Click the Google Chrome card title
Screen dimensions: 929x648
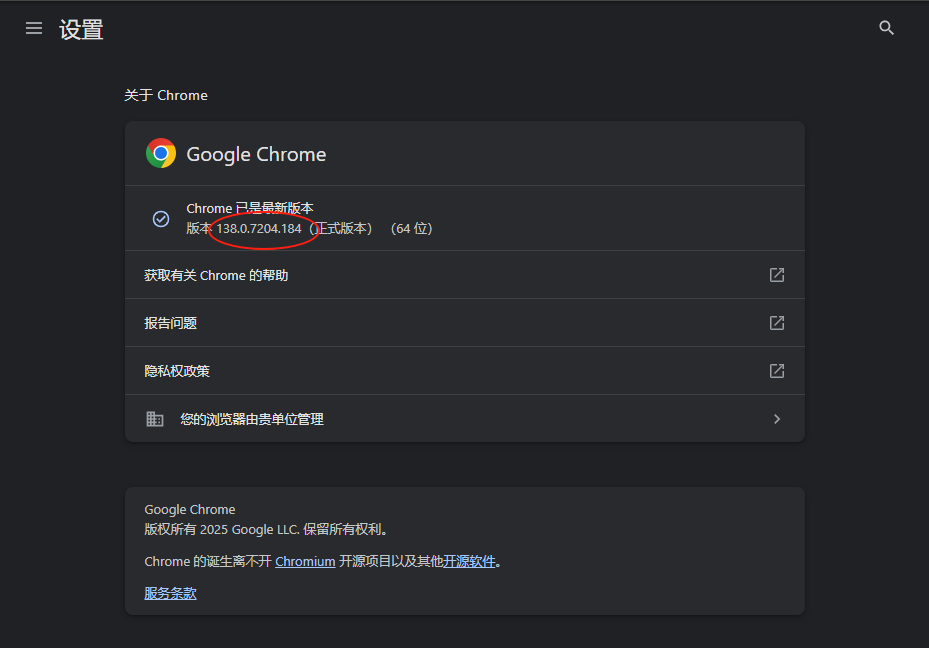click(x=256, y=154)
